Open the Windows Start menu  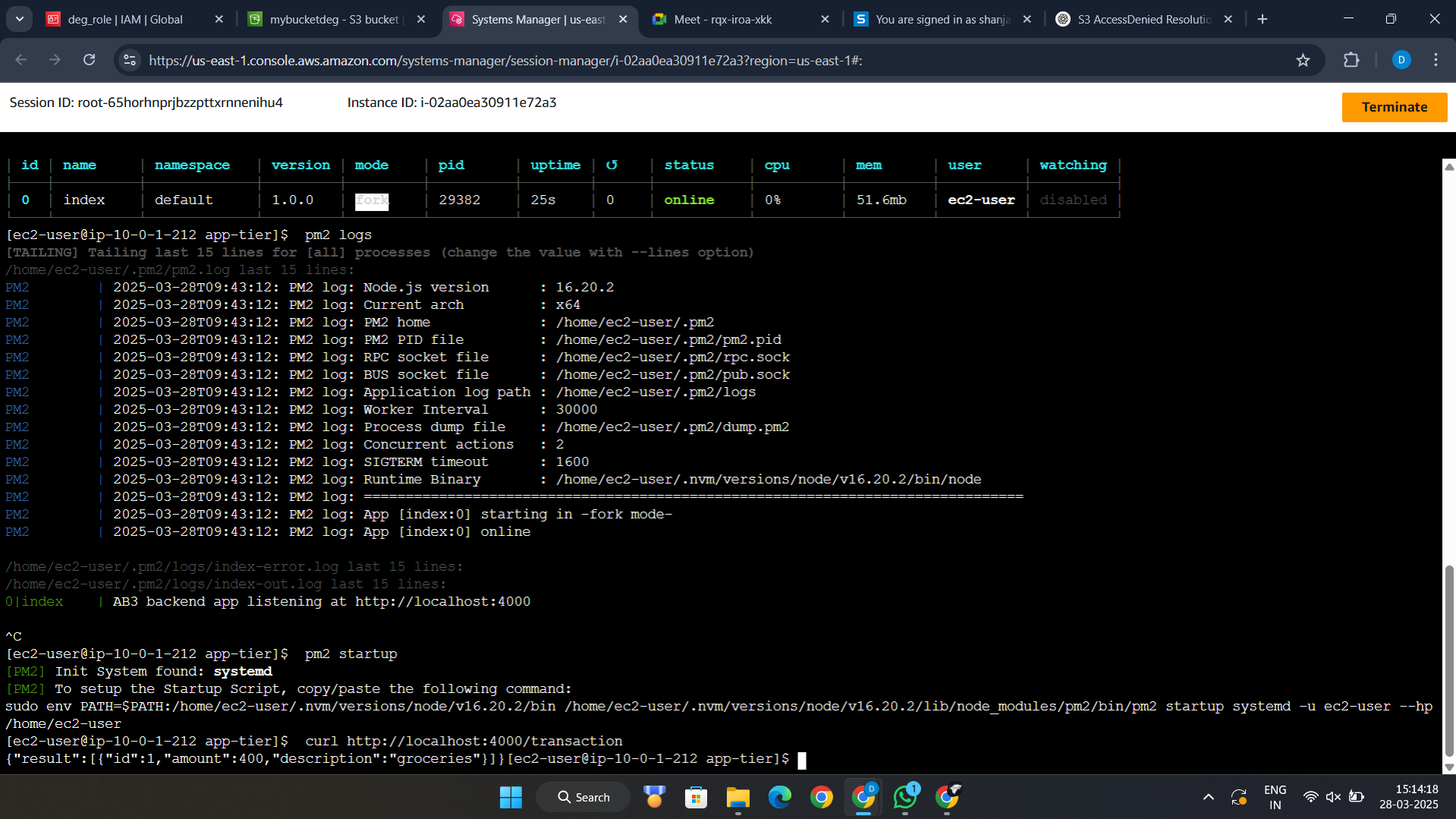point(511,798)
